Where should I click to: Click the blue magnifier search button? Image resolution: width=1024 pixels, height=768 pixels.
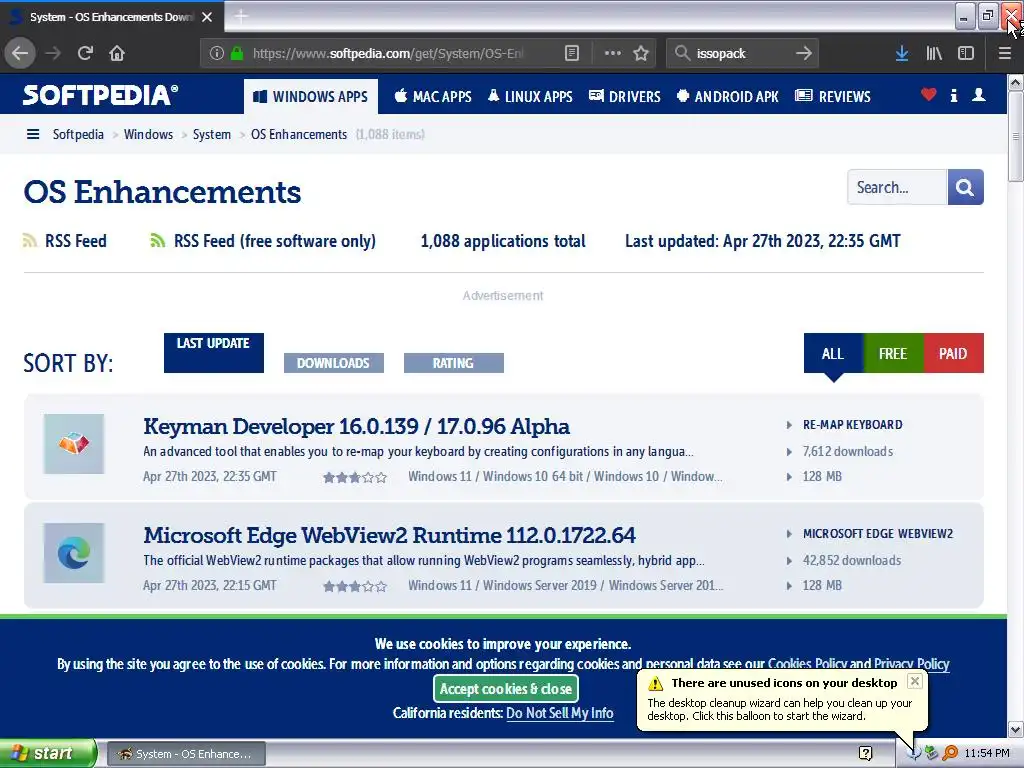coord(965,187)
